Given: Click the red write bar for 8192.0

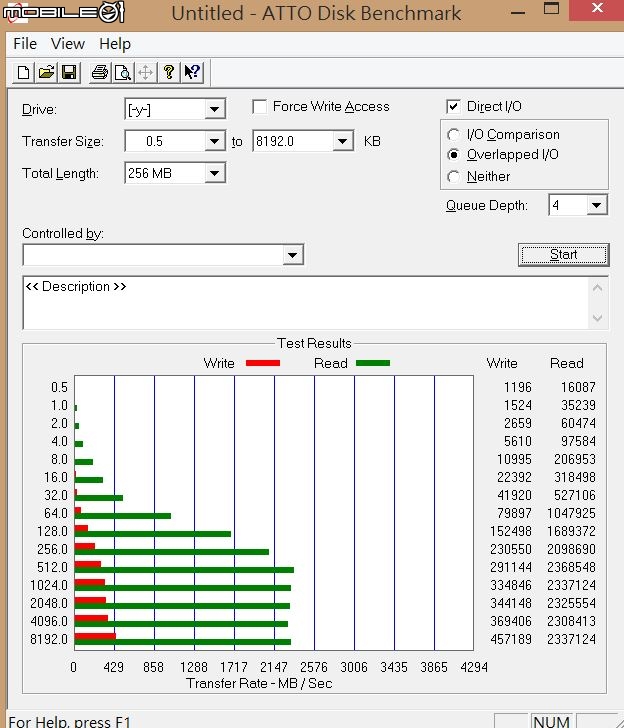Looking at the screenshot, I should click(95, 636).
